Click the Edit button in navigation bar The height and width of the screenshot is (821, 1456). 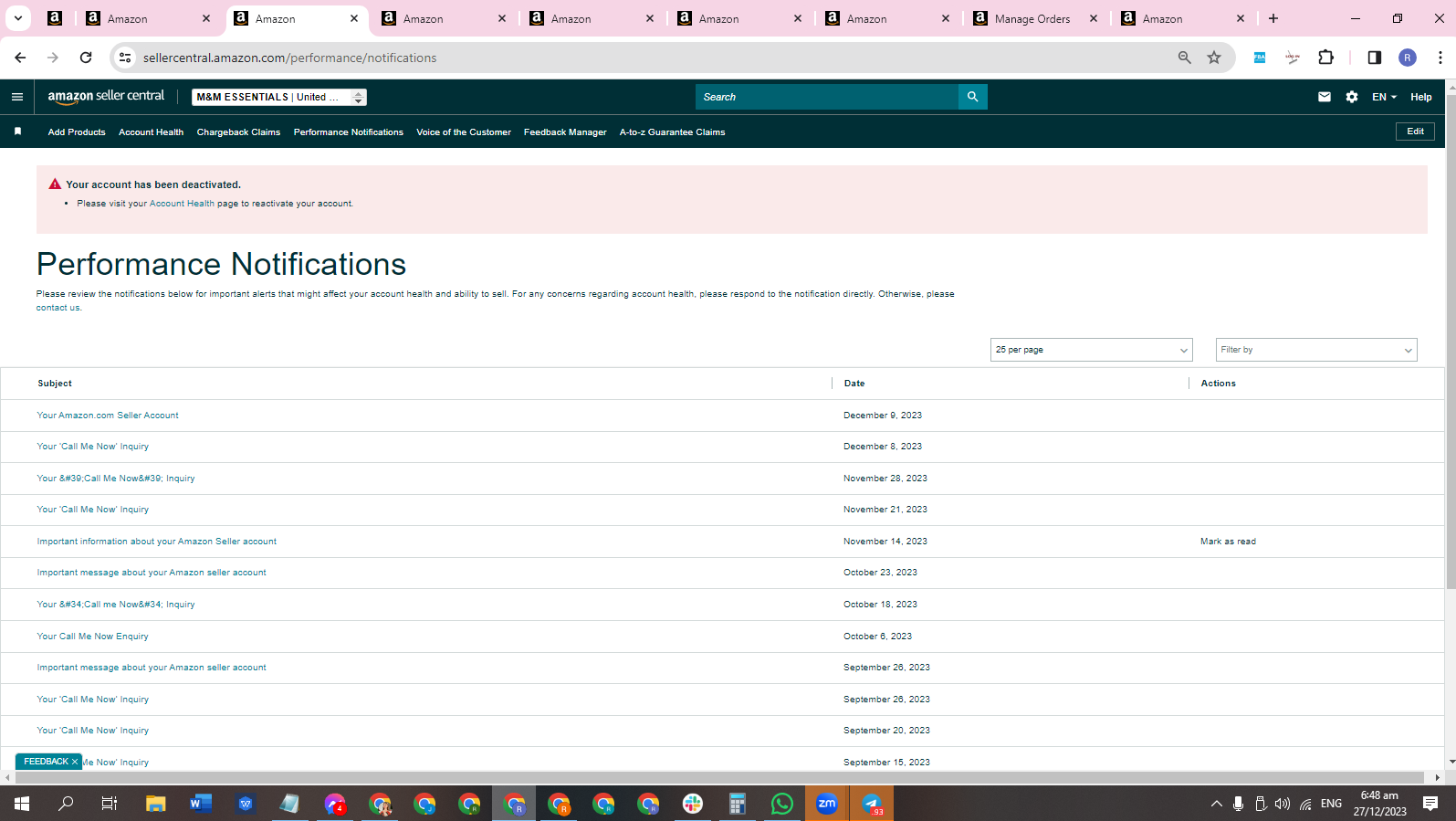[1415, 132]
